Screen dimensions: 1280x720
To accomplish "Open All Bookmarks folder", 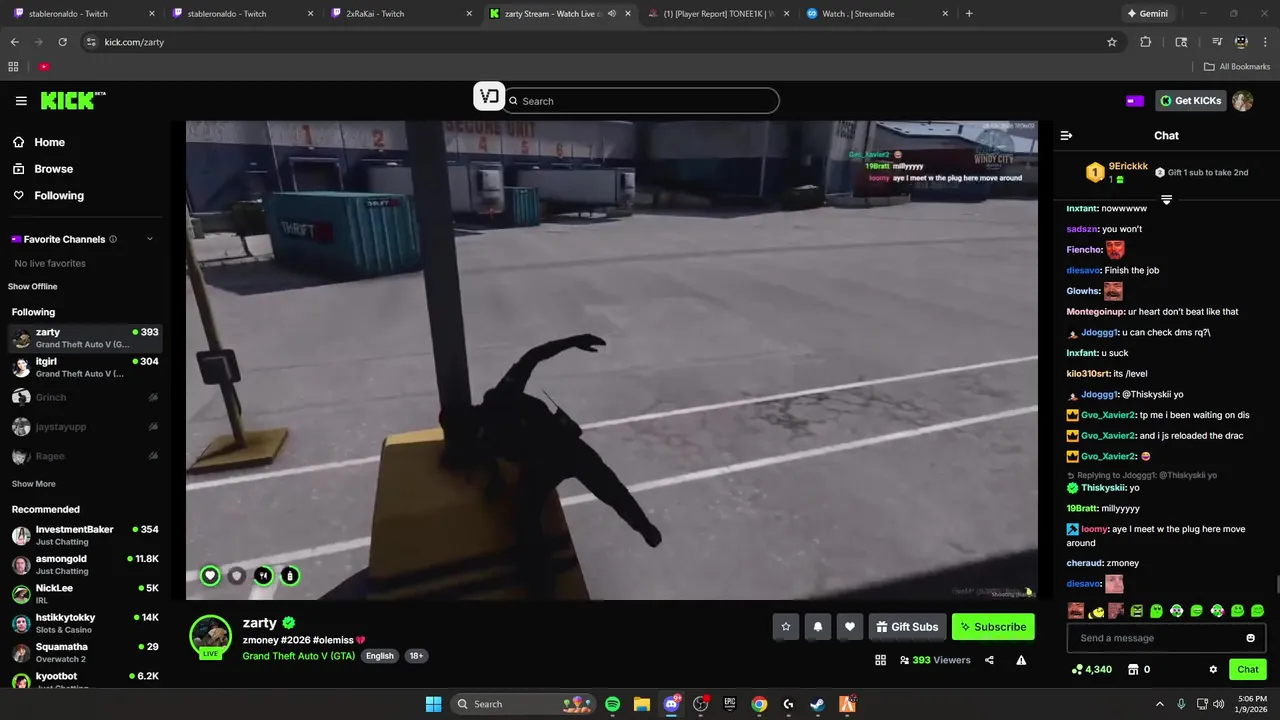I will pos(1237,67).
